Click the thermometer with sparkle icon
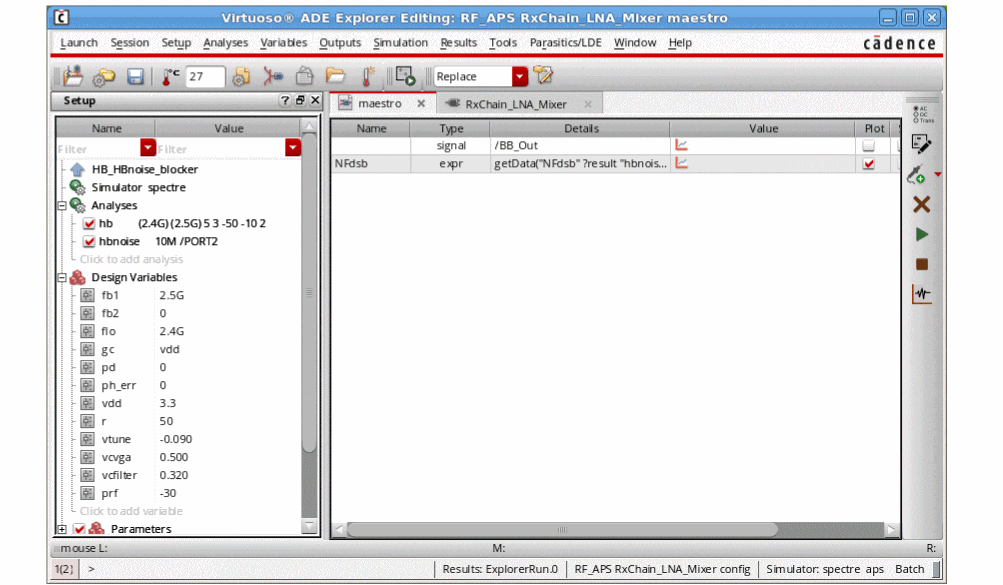This screenshot has width=1003, height=585. tap(368, 77)
